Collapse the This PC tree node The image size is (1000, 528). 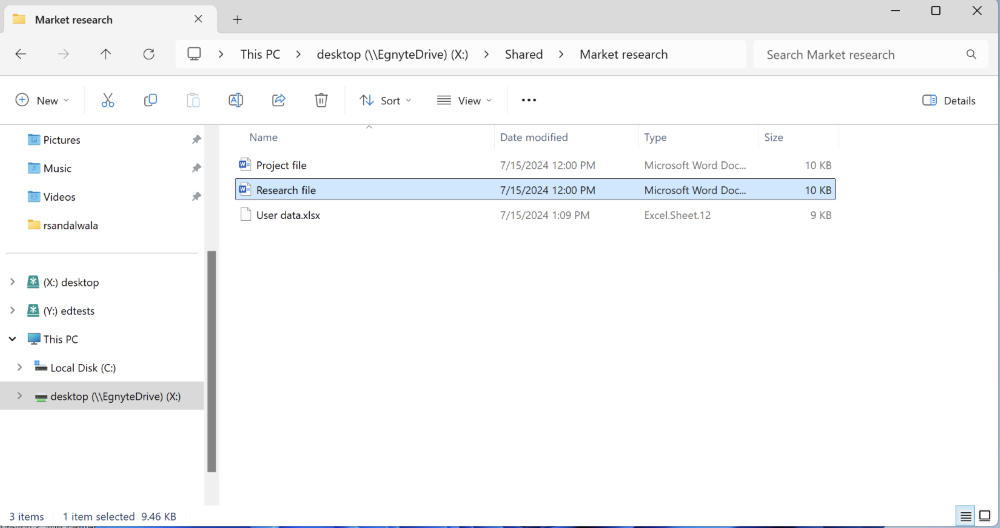12,339
